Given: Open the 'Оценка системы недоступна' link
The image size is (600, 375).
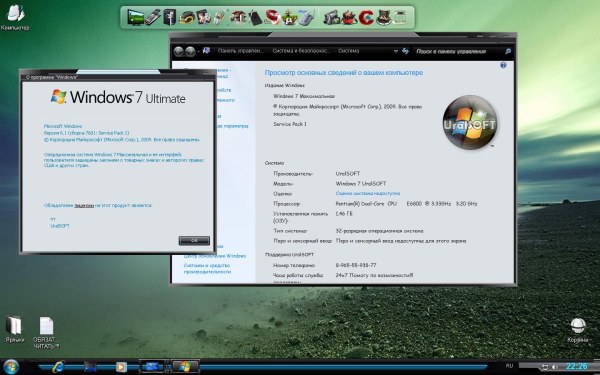Looking at the screenshot, I should point(368,194).
